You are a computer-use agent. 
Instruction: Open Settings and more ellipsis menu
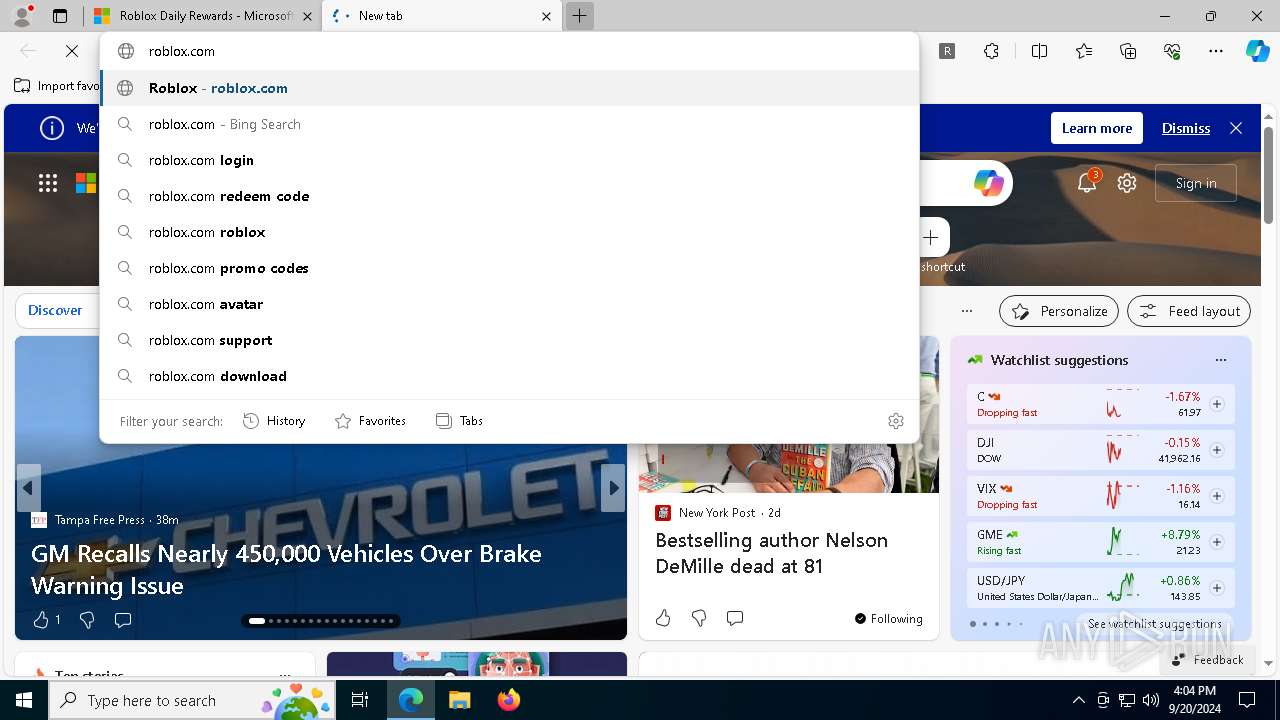coord(1216,51)
